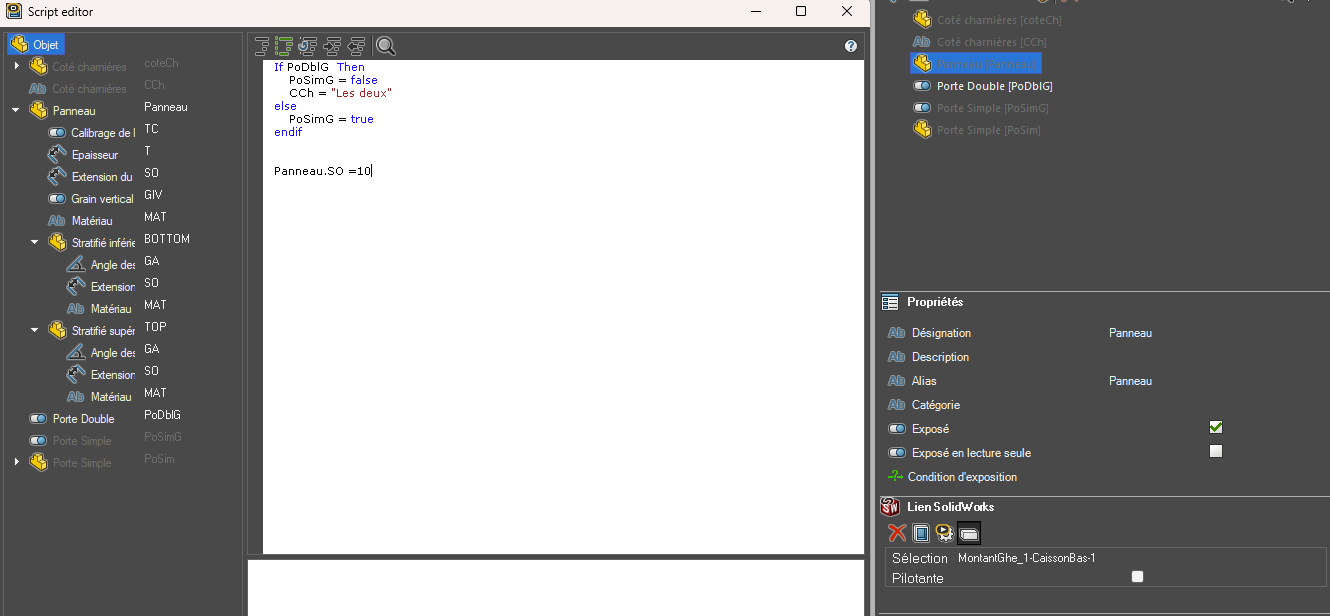Click the gear with play icon in Lien SolidWorks
Viewport: 1330px width, 616px height.
(x=944, y=533)
